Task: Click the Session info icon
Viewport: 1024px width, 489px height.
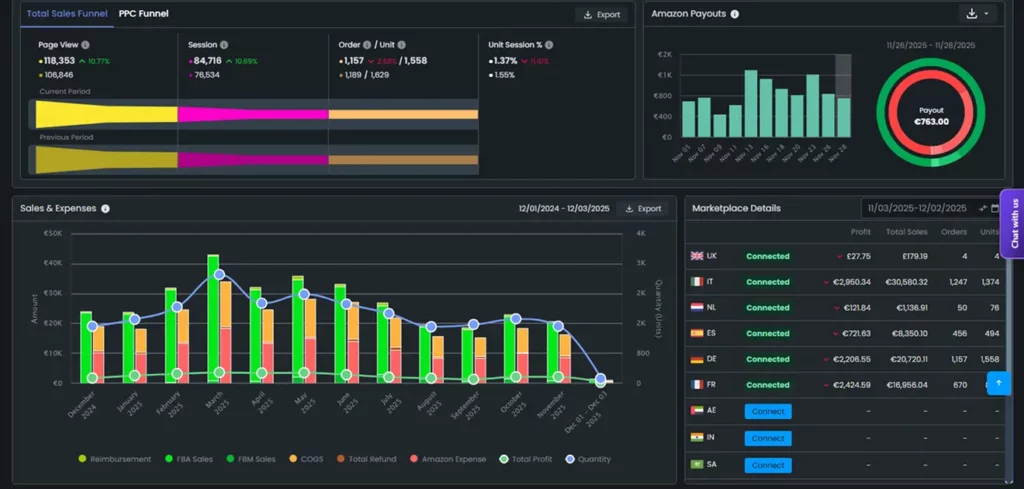Action: click(x=223, y=45)
